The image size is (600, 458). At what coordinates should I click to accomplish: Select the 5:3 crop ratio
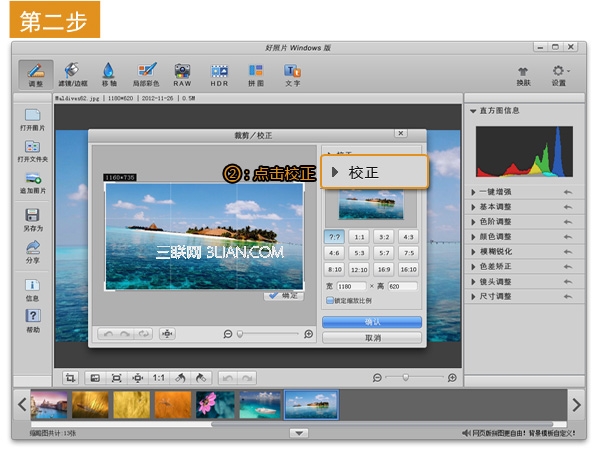[x=359, y=253]
